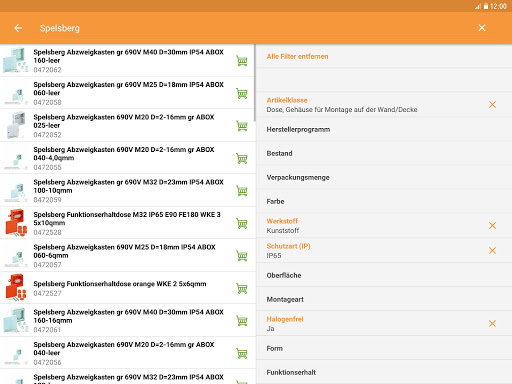Add Funktionserhaltdose WKE 3 0472528 to cart
This screenshot has height=384, width=512.
[x=242, y=223]
